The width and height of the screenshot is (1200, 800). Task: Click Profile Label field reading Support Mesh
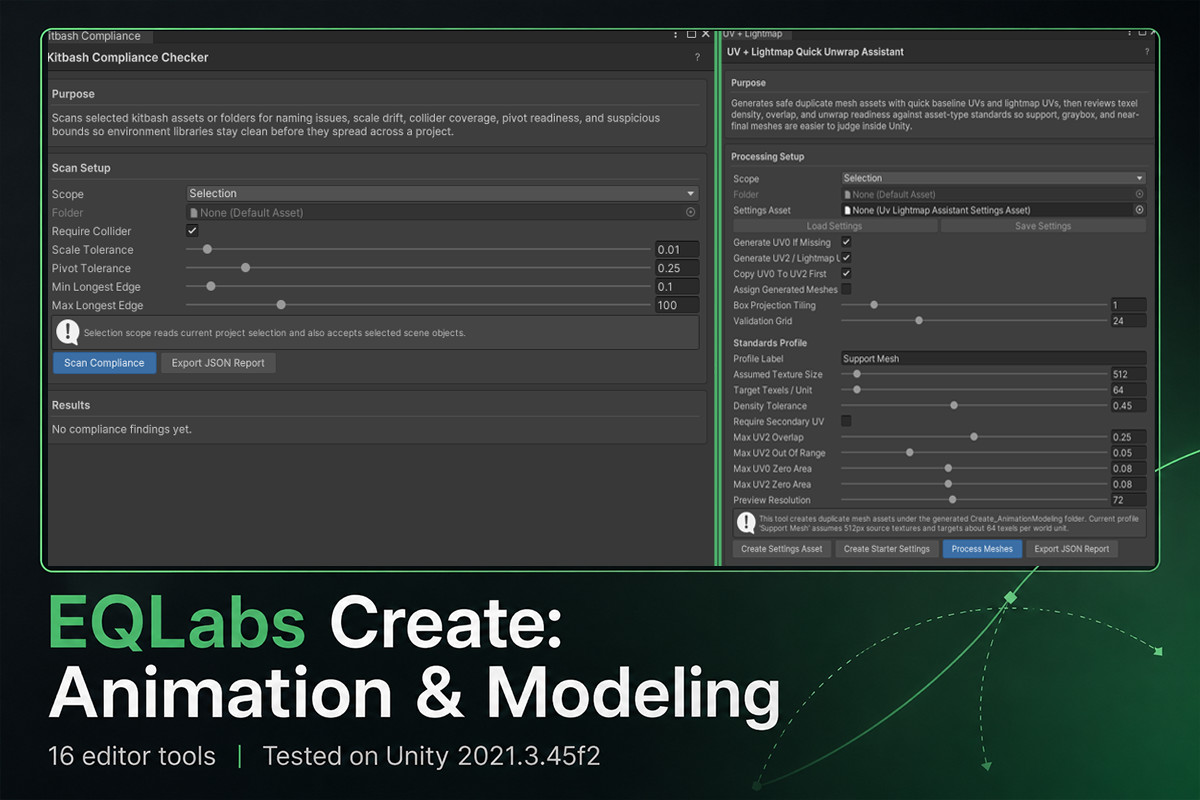coord(993,358)
